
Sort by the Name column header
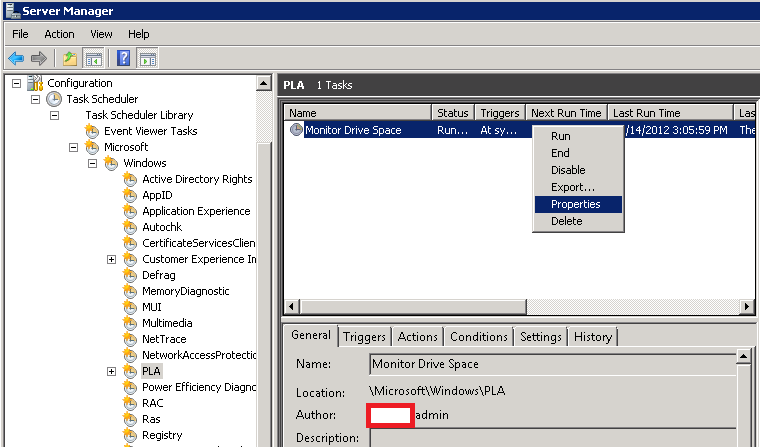coord(357,112)
